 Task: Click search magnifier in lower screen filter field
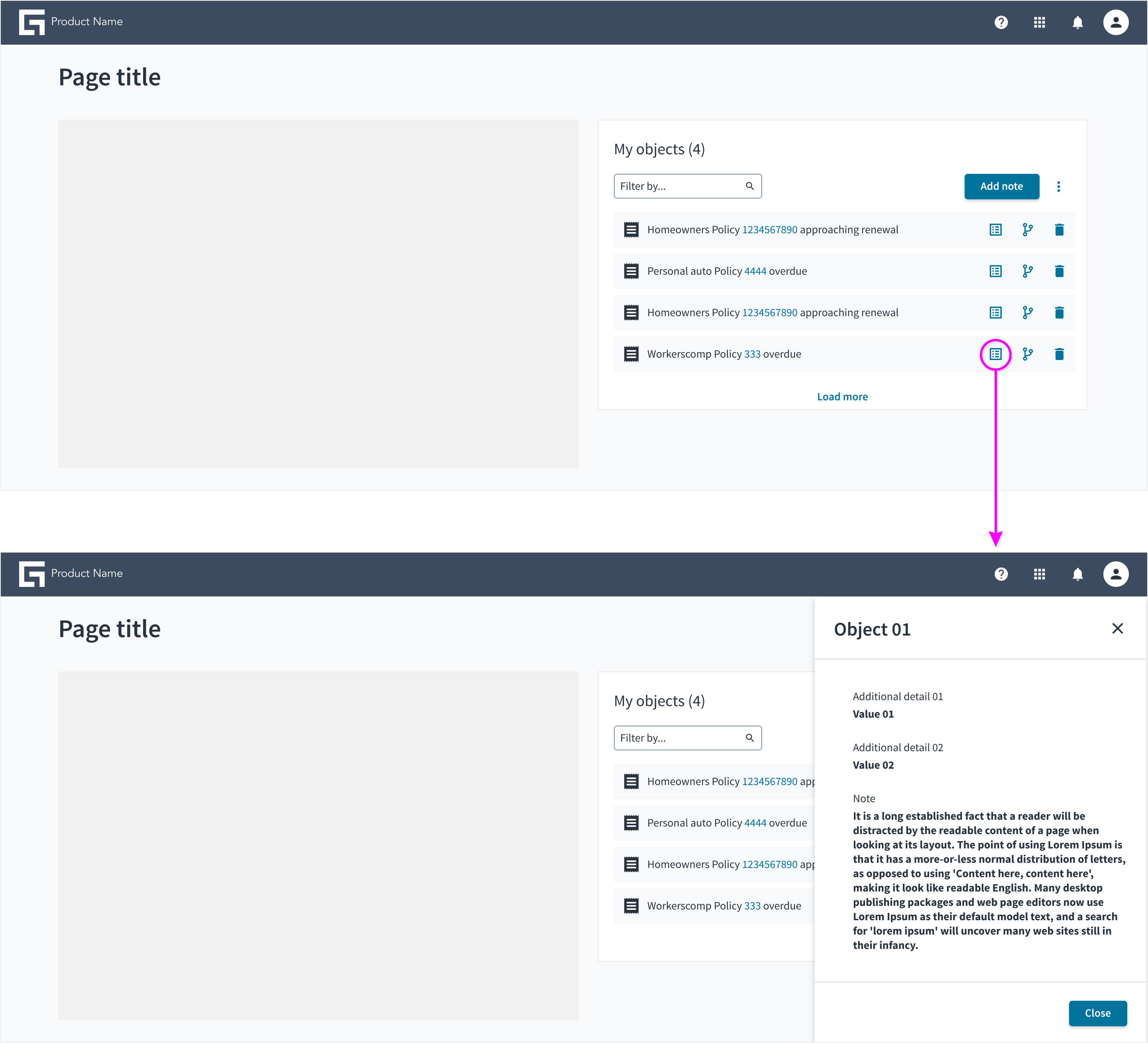[x=749, y=738]
